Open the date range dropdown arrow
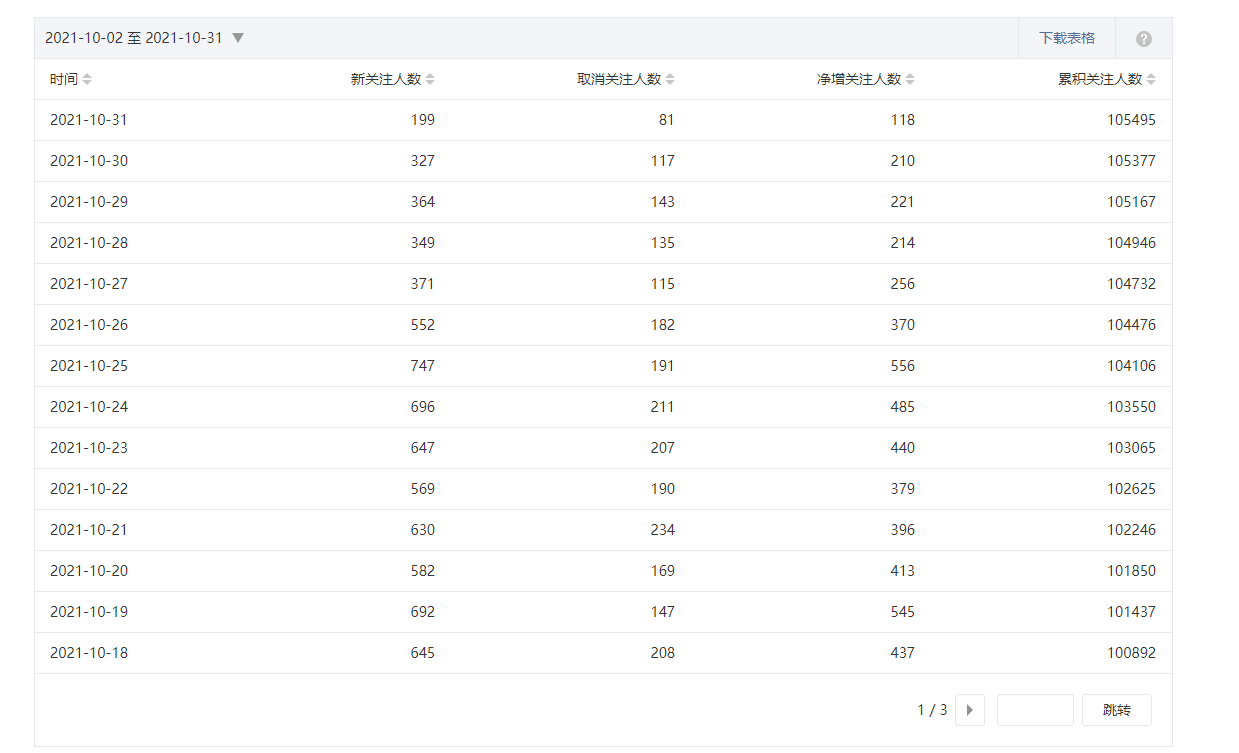 [238, 38]
